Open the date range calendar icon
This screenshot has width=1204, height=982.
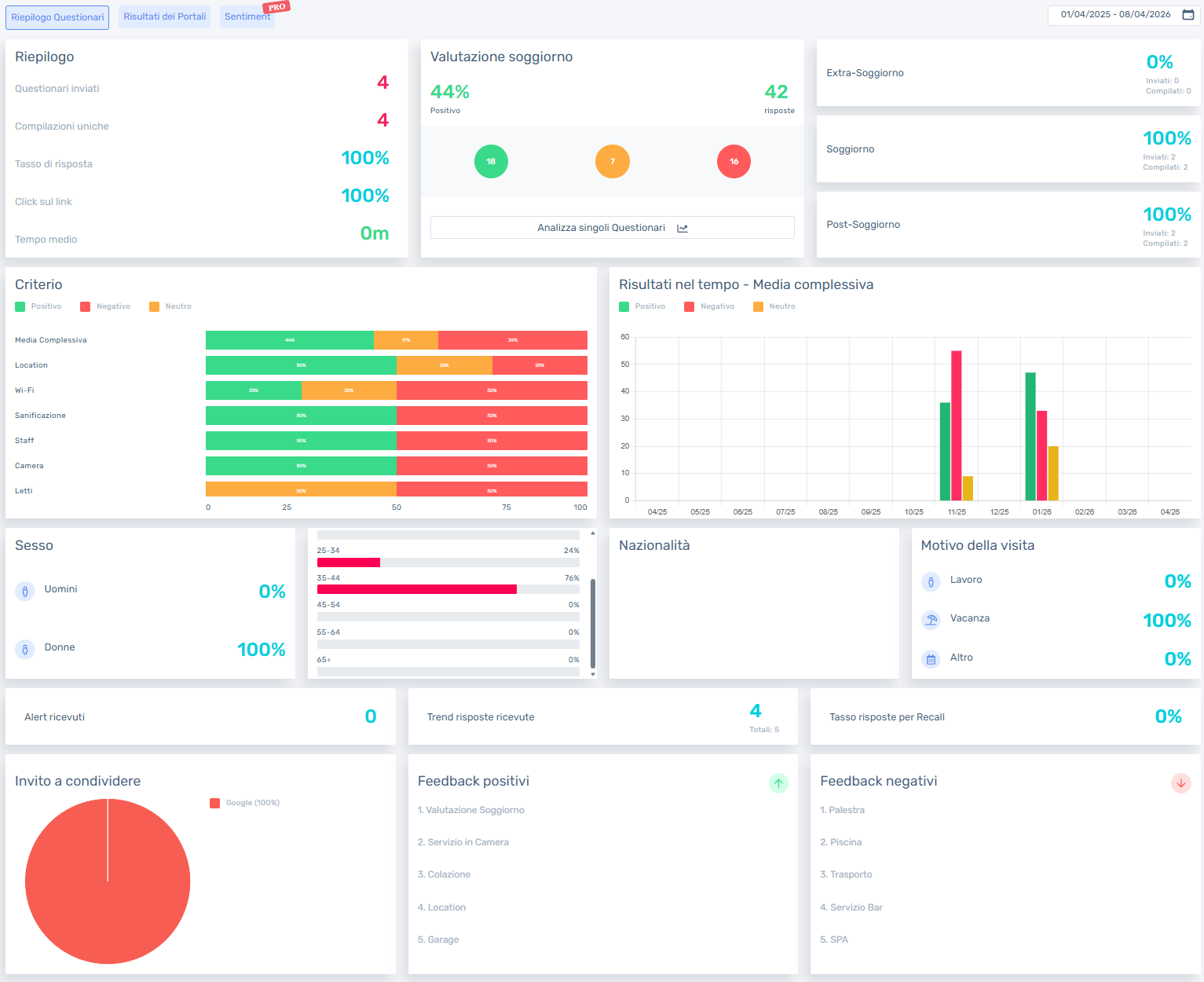click(x=1188, y=15)
